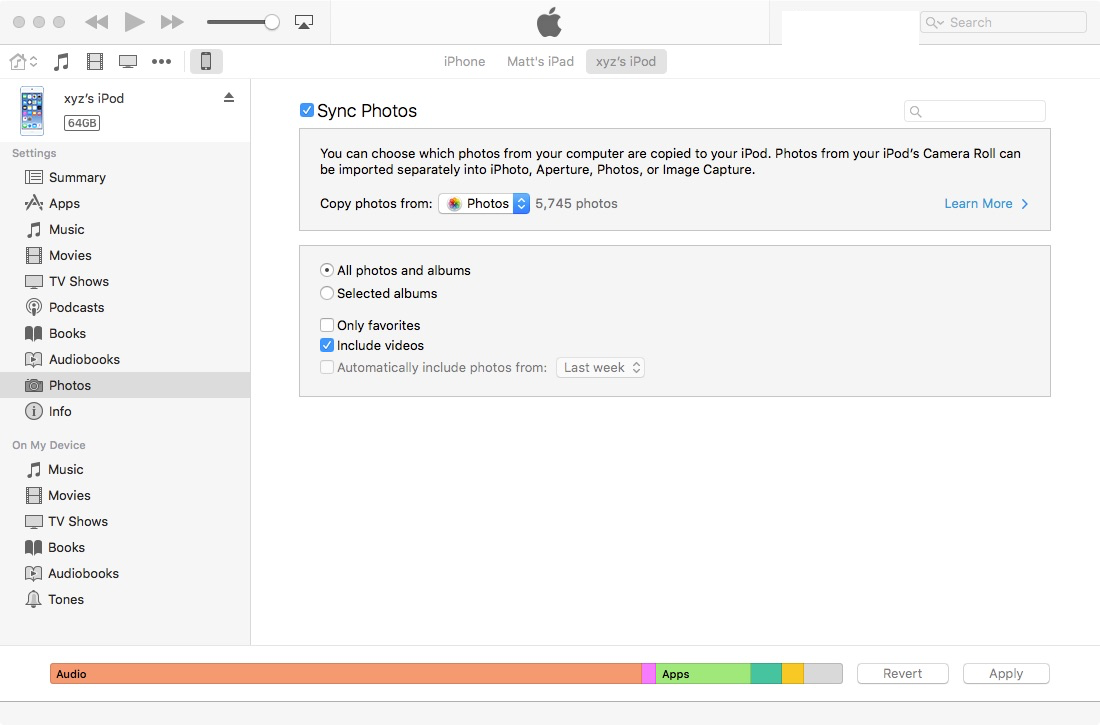This screenshot has width=1100, height=725.
Task: Click the yellow storage bar segment
Action: pyautogui.click(x=793, y=674)
